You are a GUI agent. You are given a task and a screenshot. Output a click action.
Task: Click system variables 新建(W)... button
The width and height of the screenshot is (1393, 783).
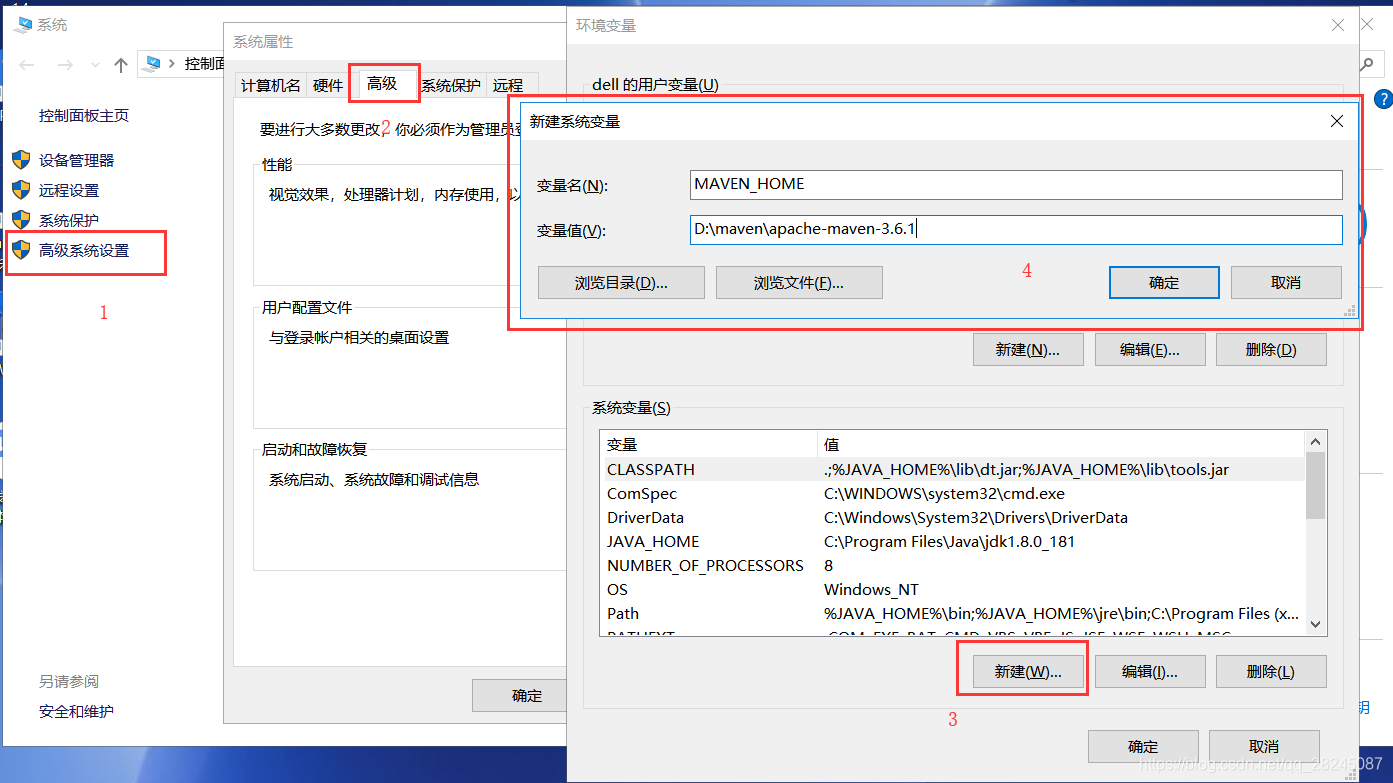(x=1027, y=672)
